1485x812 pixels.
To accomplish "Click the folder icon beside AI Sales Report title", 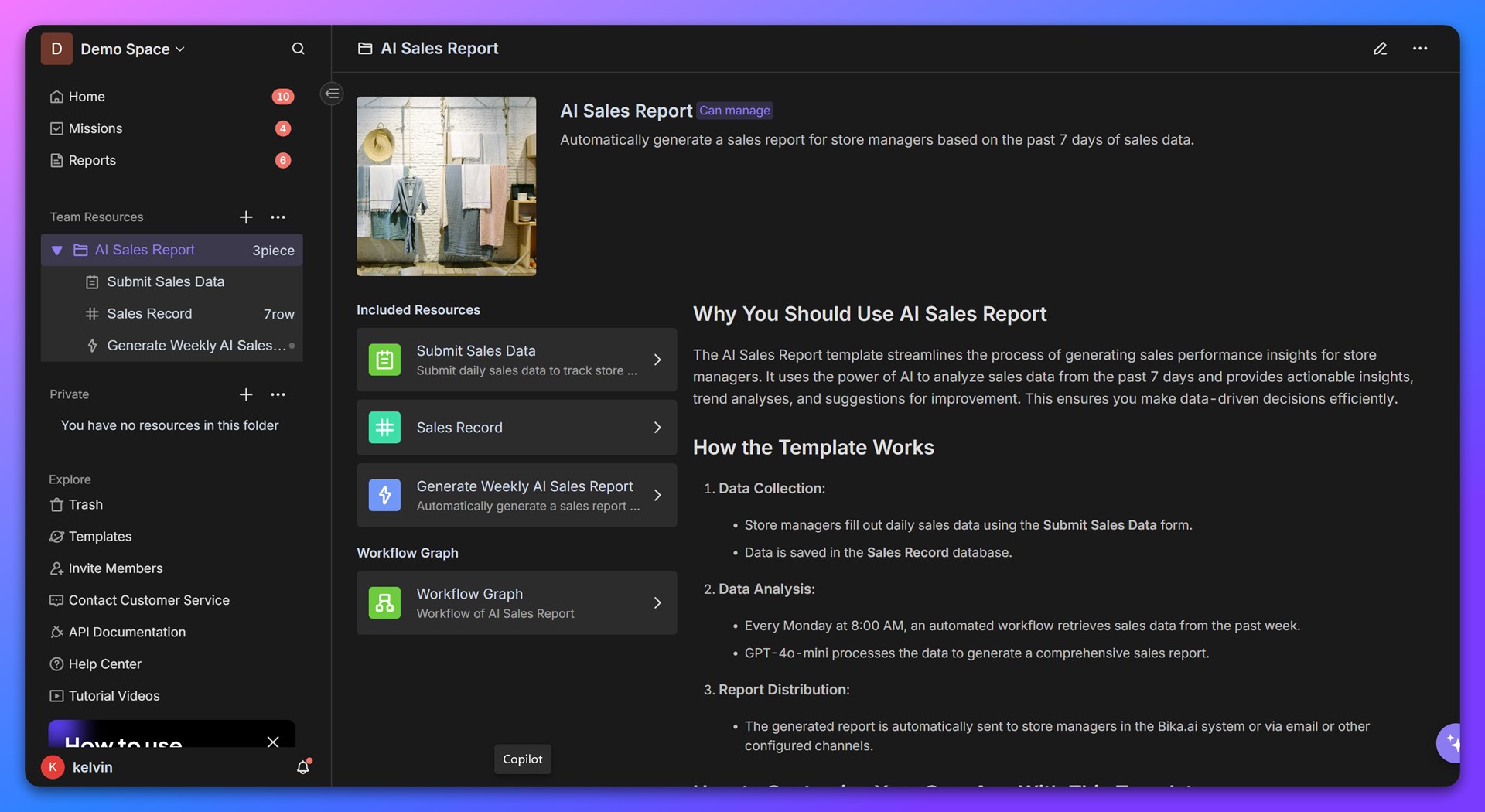I will [365, 49].
